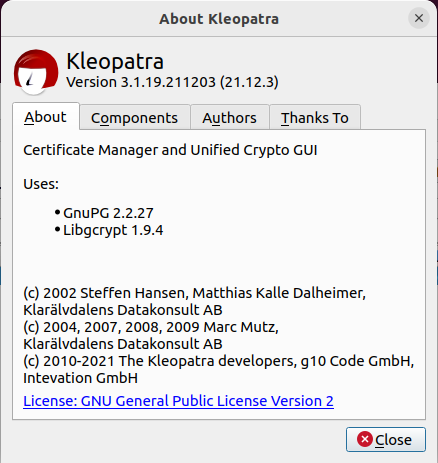The image size is (438, 463).
Task: Click the Close button
Action: (386, 440)
